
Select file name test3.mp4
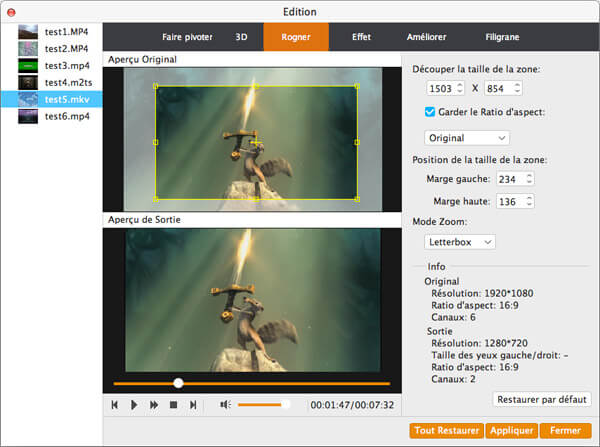[67, 65]
